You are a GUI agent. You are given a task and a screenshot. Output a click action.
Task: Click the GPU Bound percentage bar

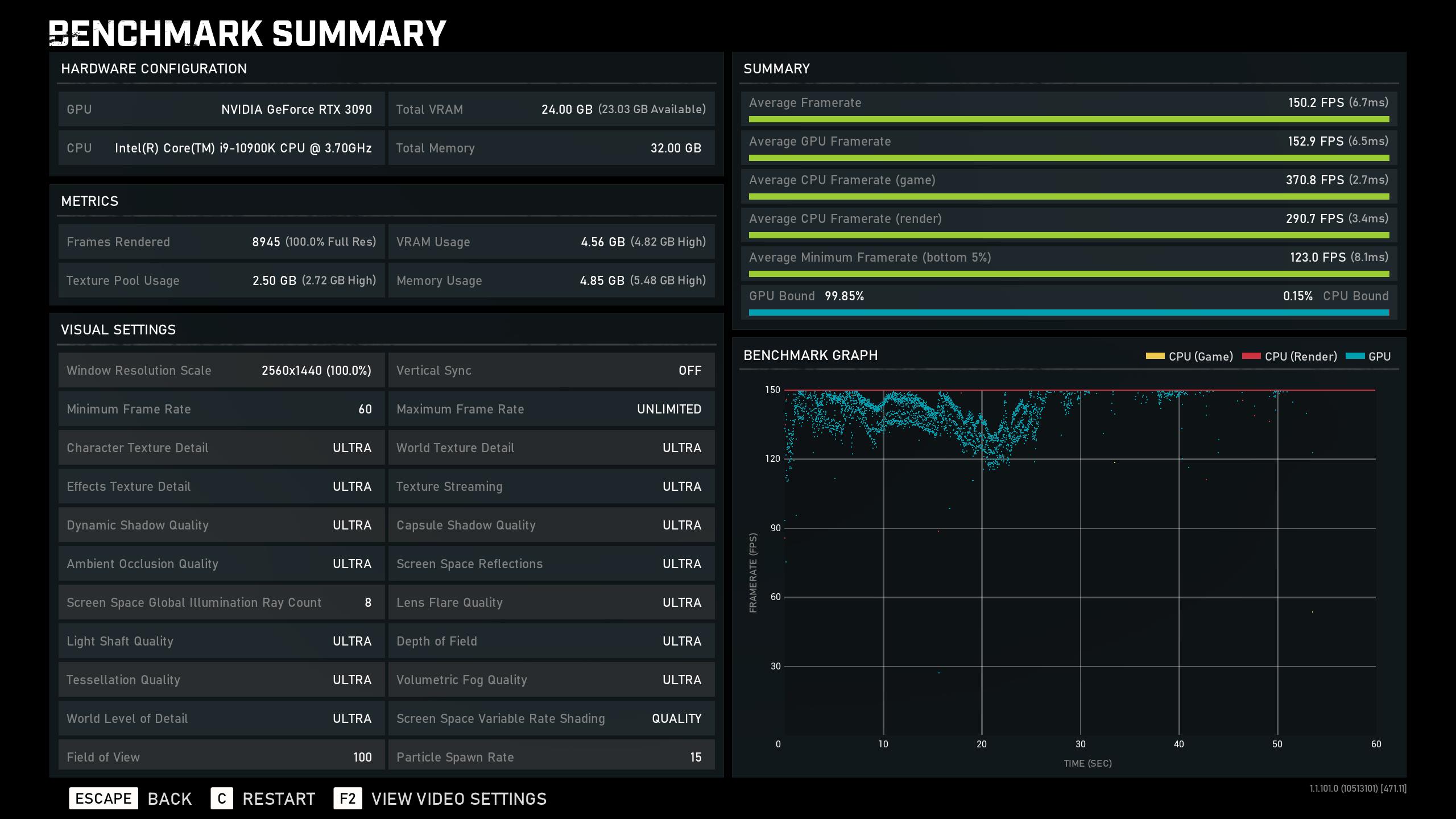[x=1069, y=313]
